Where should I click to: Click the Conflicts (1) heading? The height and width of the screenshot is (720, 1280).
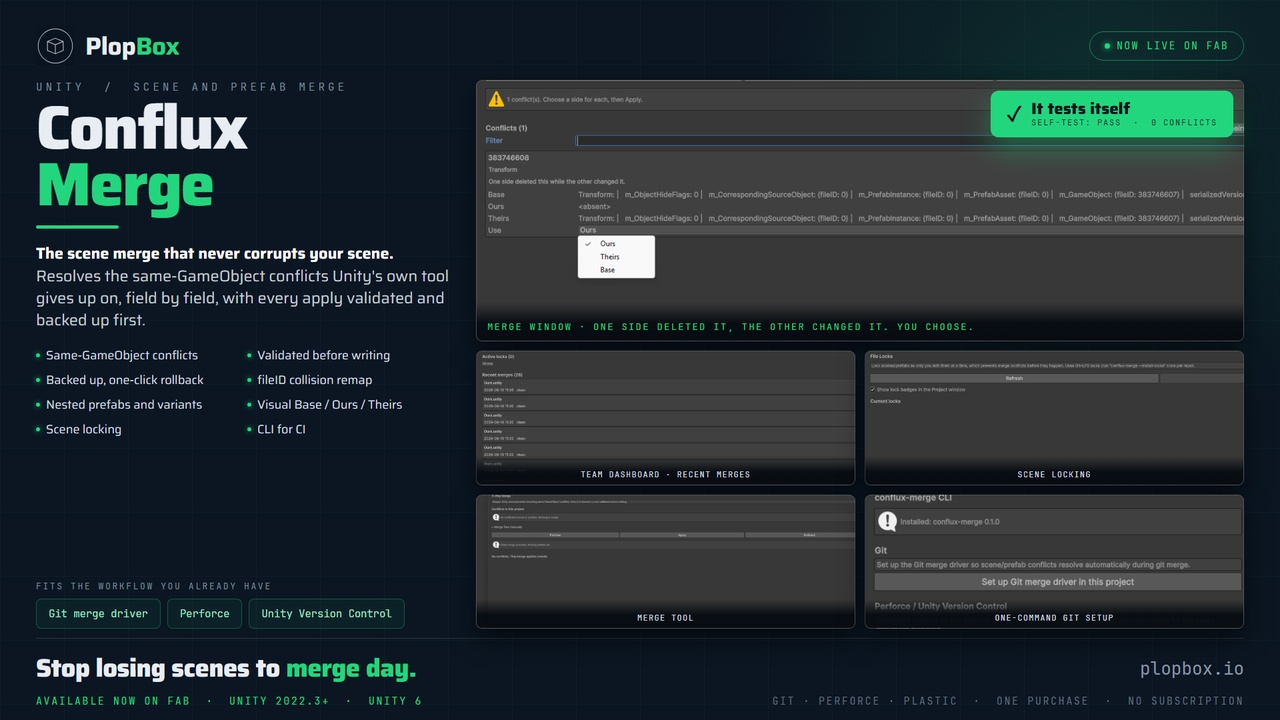[506, 128]
